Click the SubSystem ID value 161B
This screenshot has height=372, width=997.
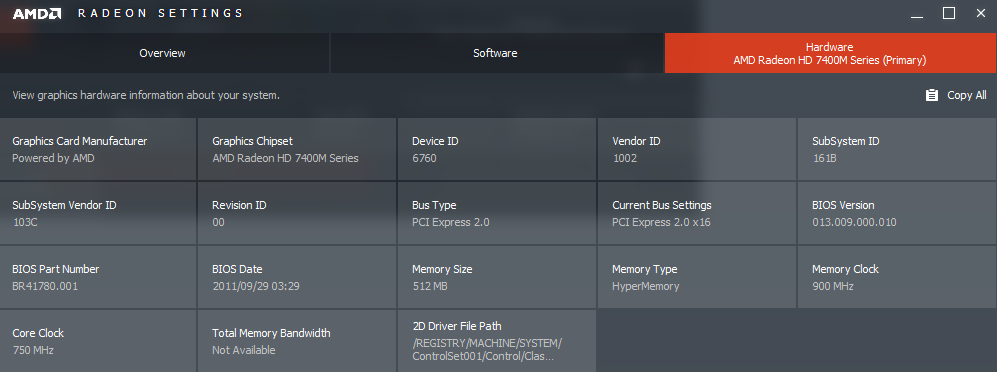pyautogui.click(x=824, y=158)
